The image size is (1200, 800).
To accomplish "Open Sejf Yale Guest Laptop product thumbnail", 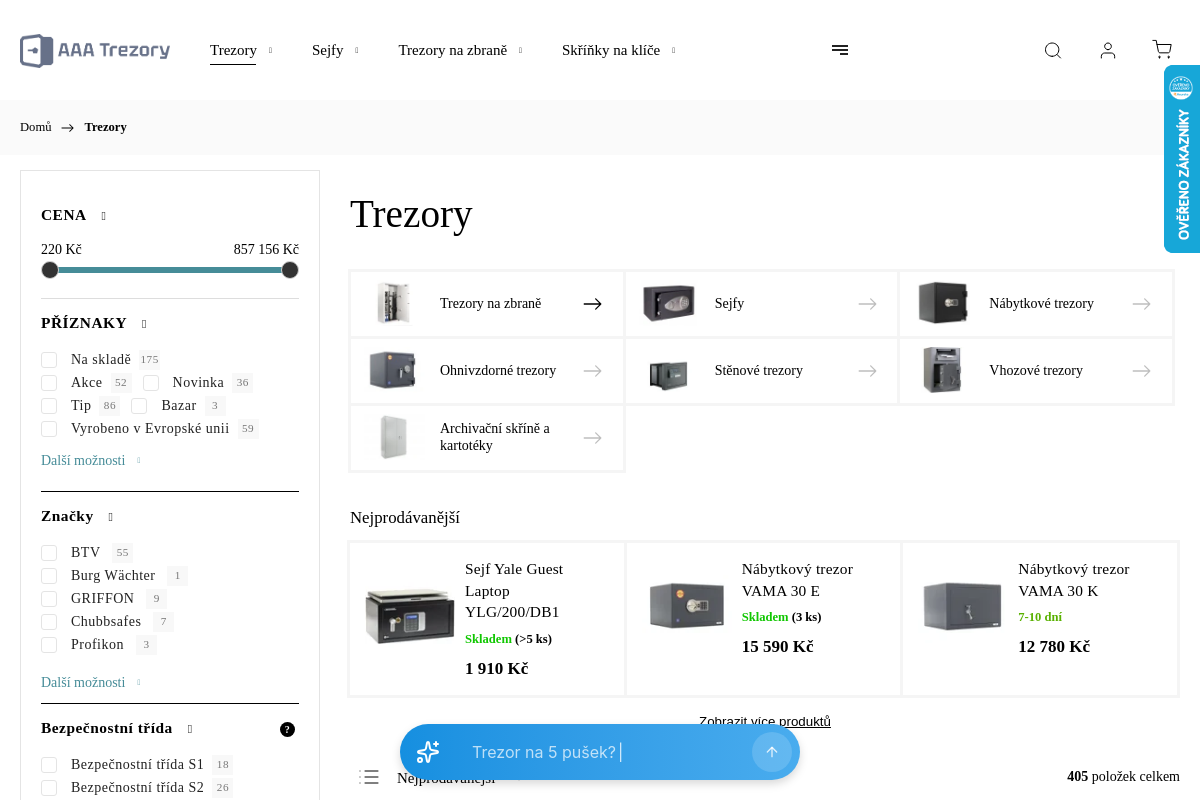I will pos(410,616).
